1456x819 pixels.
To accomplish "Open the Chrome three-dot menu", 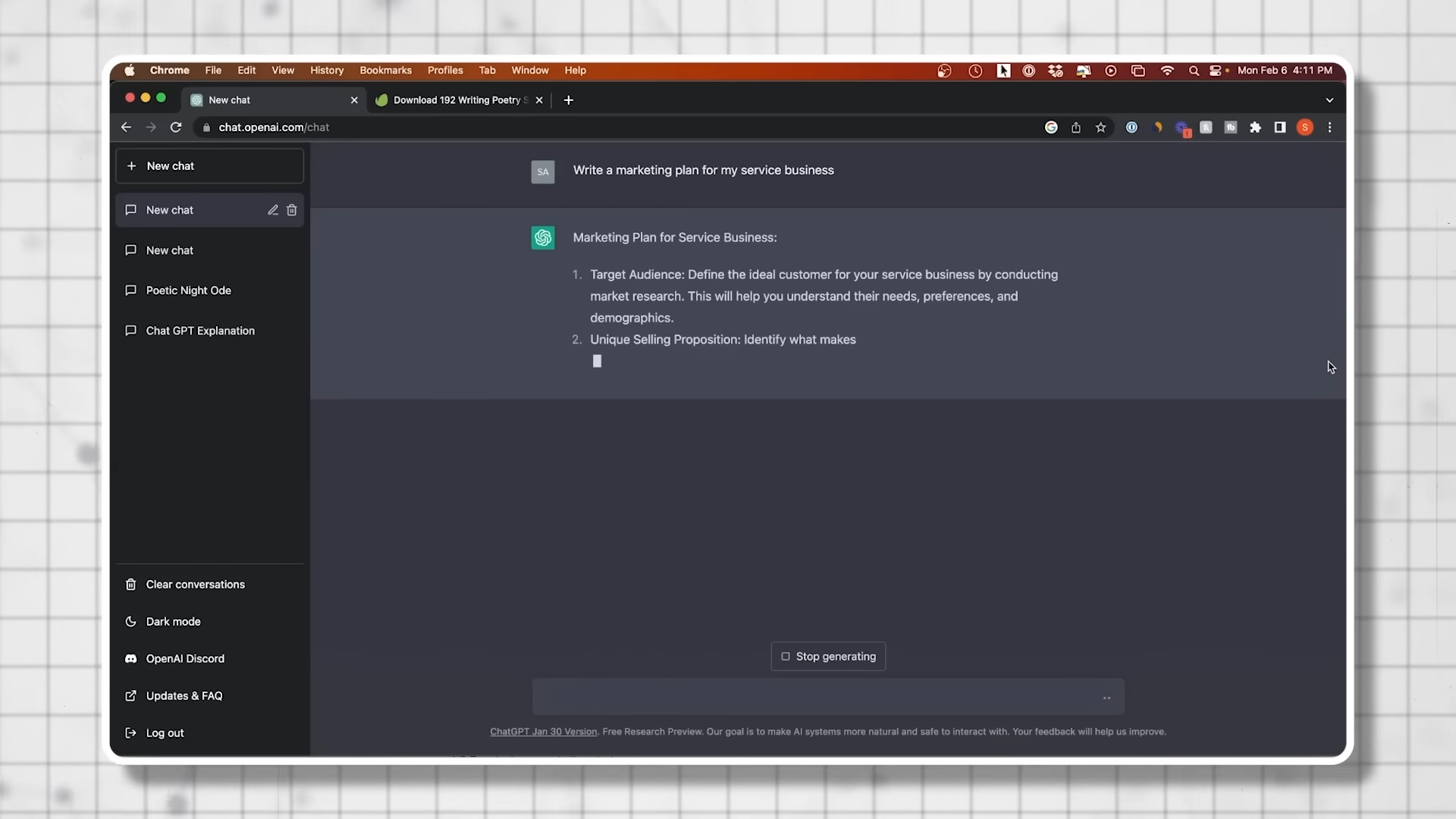I will pyautogui.click(x=1329, y=127).
